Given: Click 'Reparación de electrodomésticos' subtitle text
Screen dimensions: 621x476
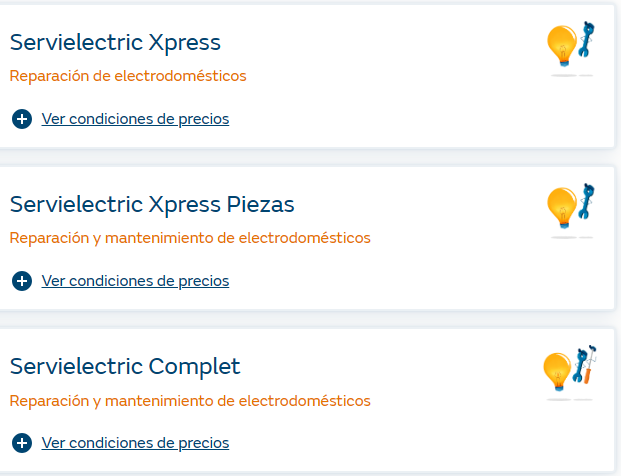Looking at the screenshot, I should tap(128, 76).
